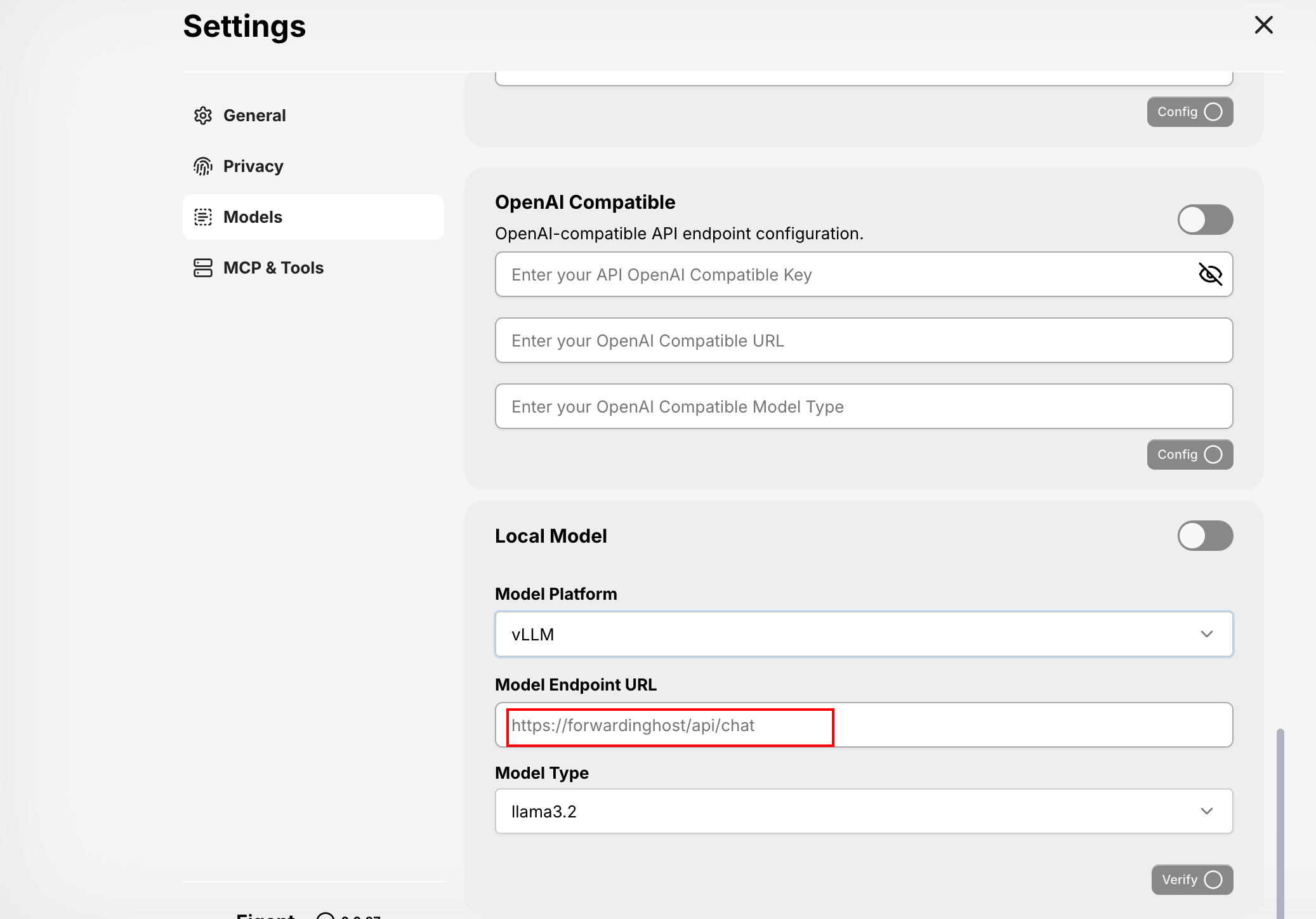Open the Model Type llama3.2 dropdown

(864, 811)
